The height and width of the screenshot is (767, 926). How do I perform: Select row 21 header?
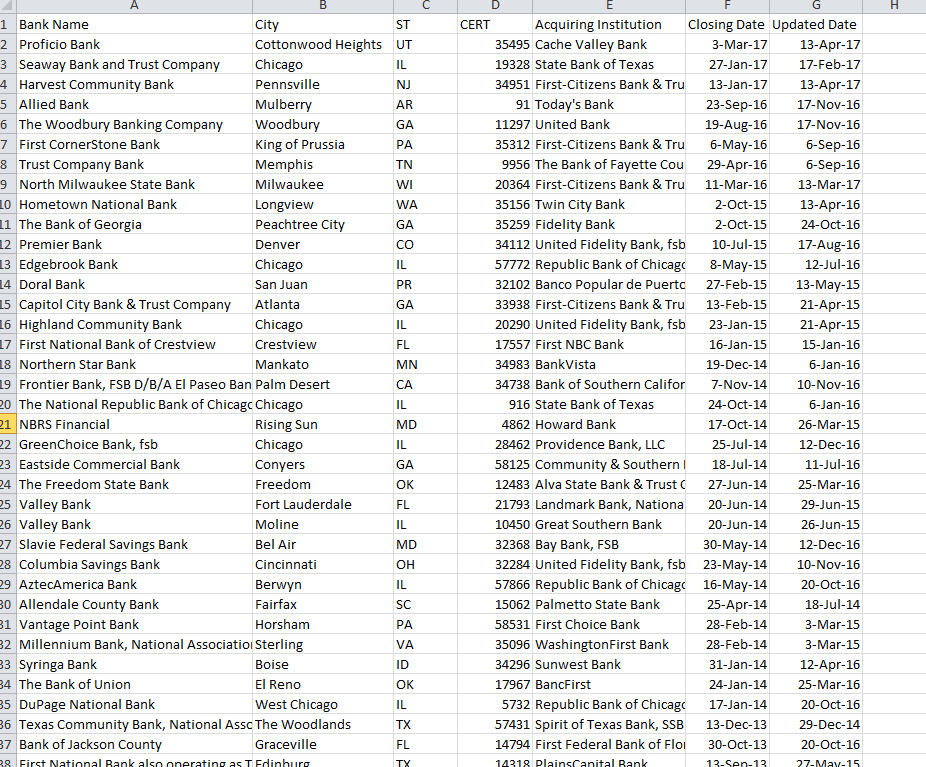[x=8, y=425]
